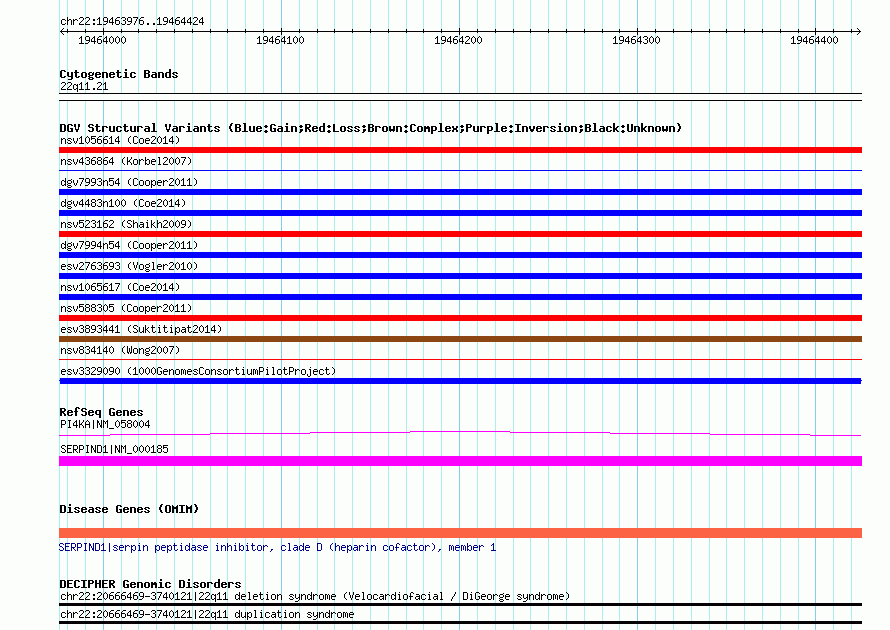Screen dimensions: 890x630
Task: Click the 22q11.21 cytogenetic band label
Action: 84,86
